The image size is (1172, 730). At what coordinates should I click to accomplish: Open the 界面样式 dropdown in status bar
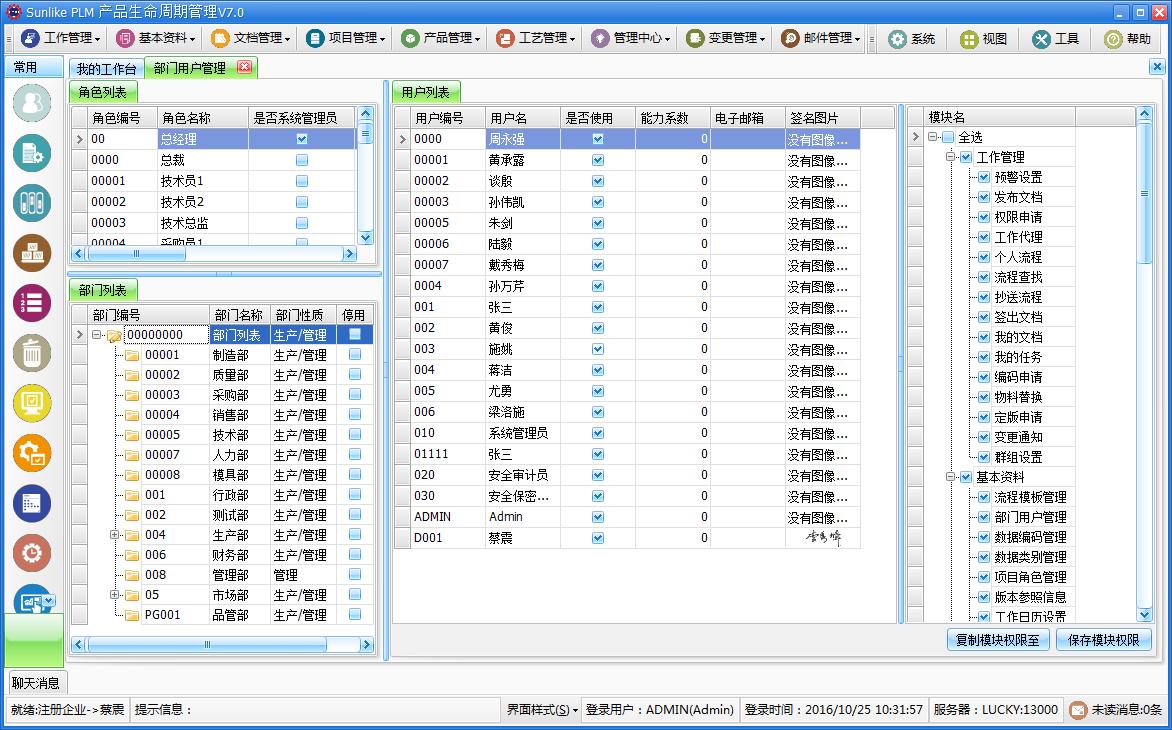(542, 710)
